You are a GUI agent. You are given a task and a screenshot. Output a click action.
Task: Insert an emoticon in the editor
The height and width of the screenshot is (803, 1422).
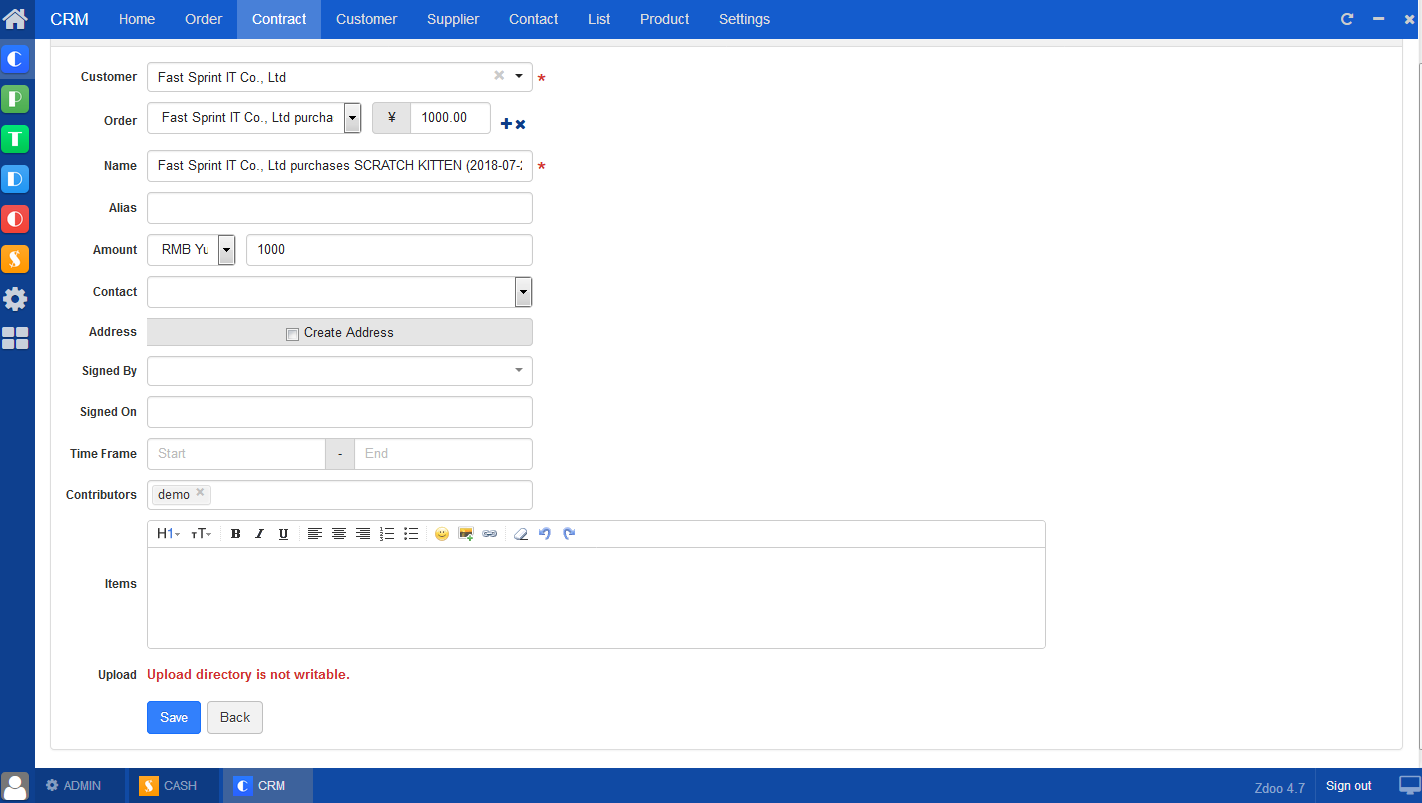coord(442,534)
